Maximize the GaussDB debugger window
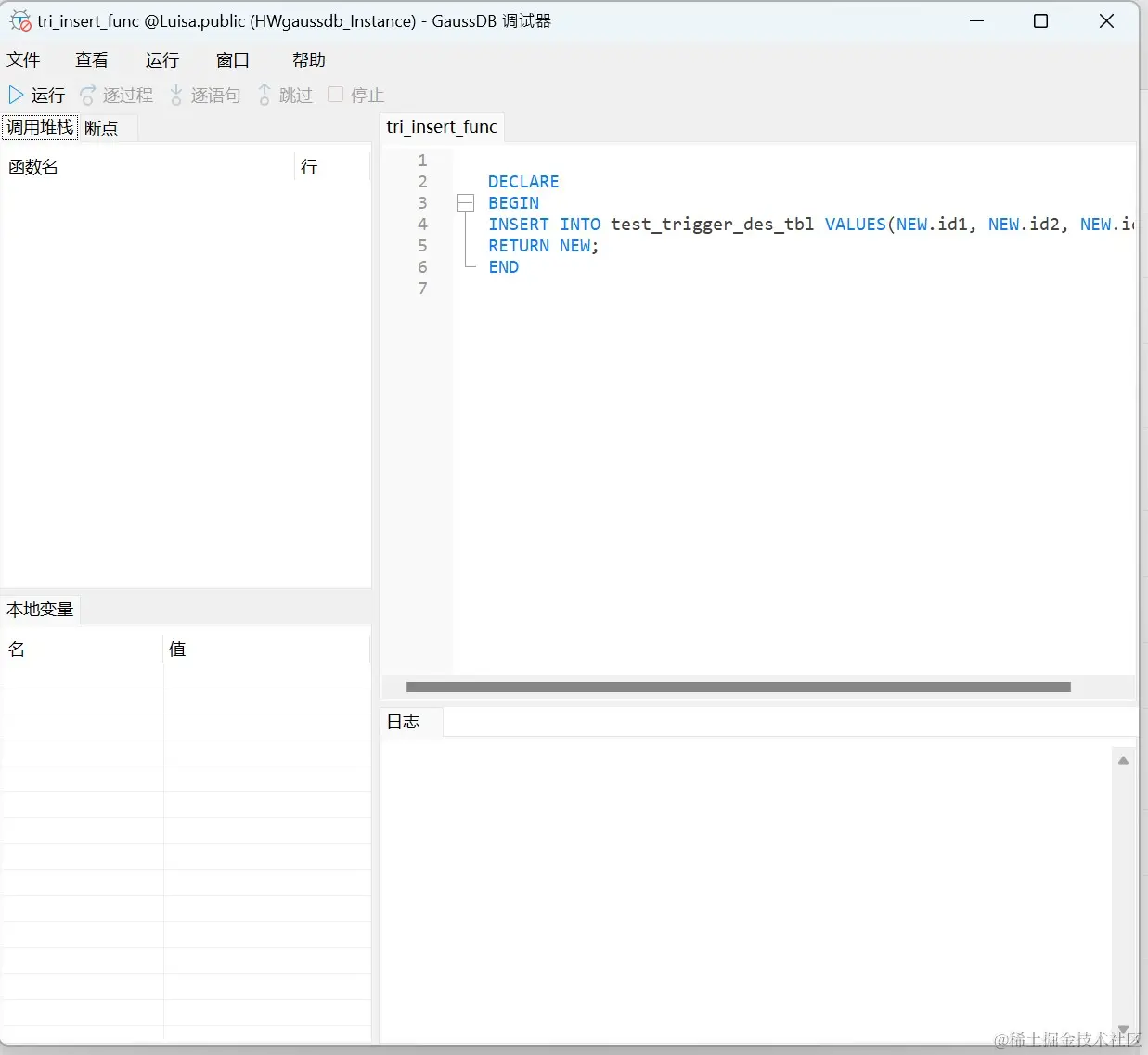This screenshot has height=1055, width=1148. coord(1041,20)
